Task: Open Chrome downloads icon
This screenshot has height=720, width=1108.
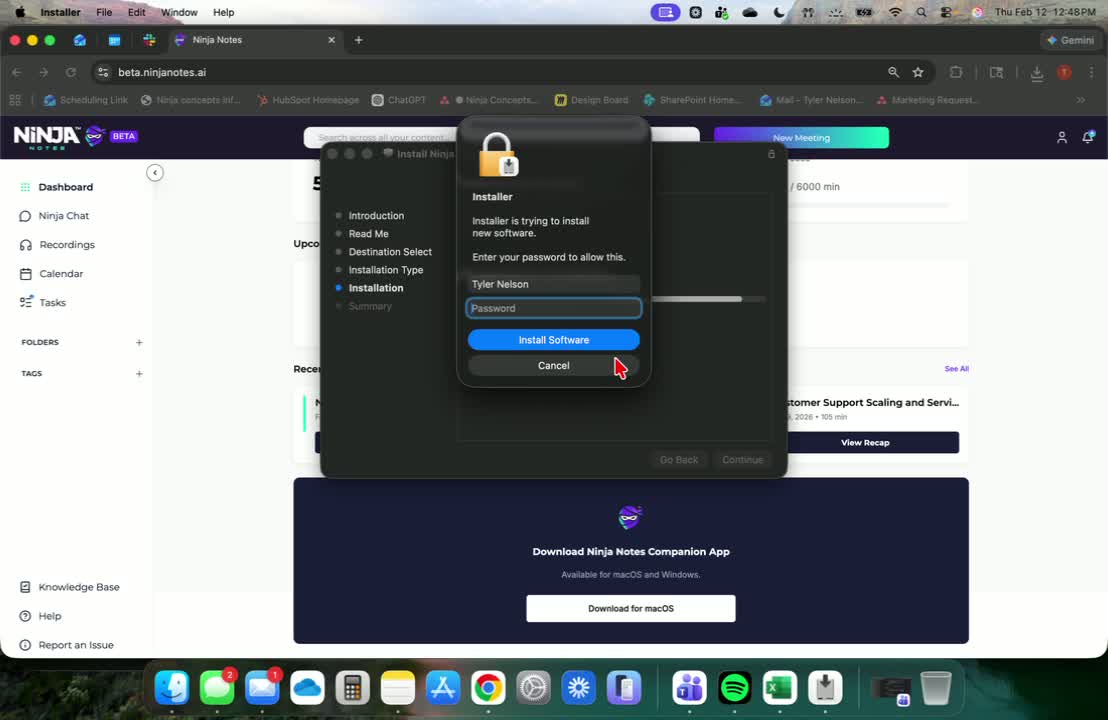Action: 1037,73
